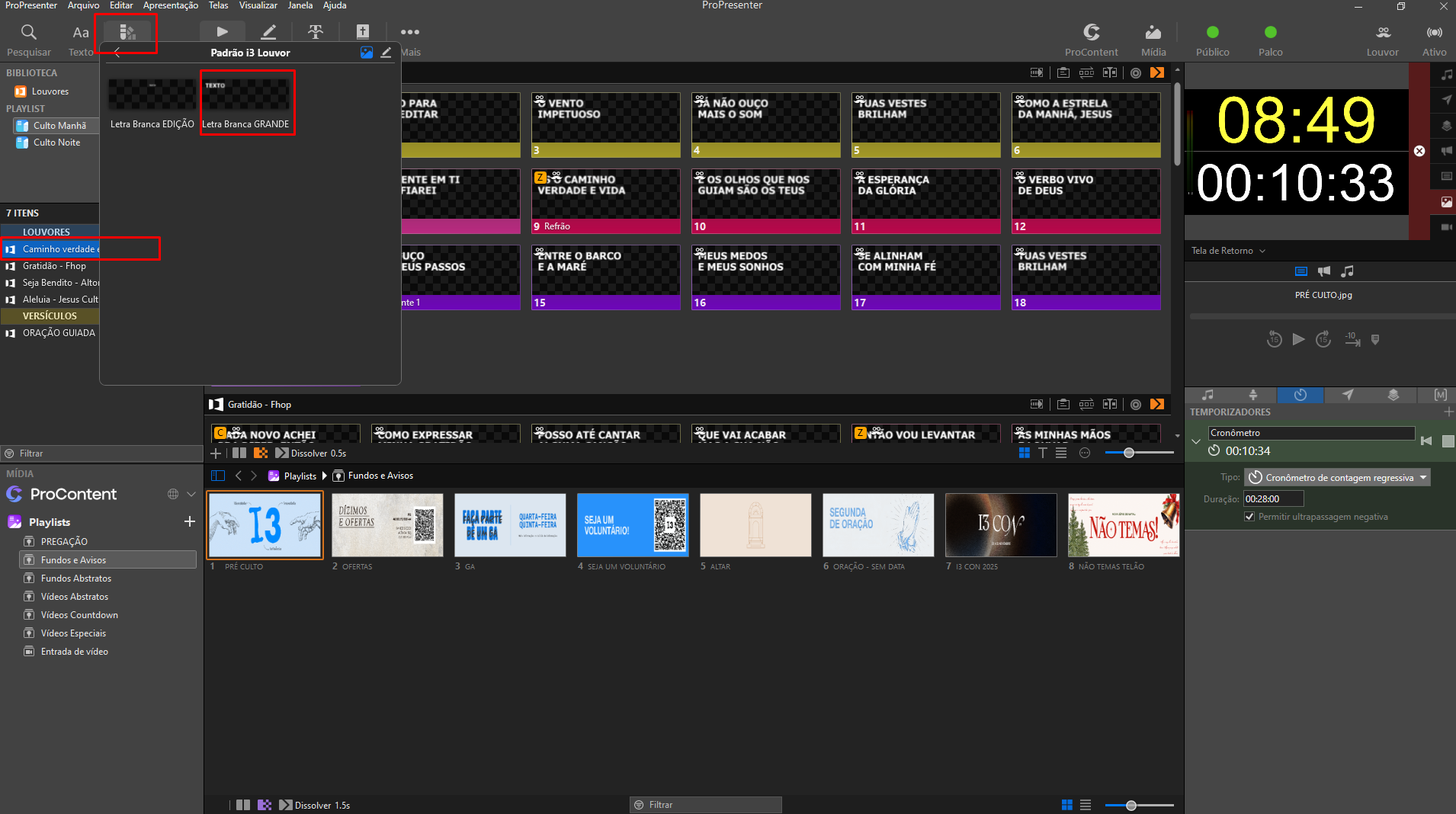Open the ProContent toolbar icon
Screen dimensions: 1456x814
click(x=1091, y=32)
